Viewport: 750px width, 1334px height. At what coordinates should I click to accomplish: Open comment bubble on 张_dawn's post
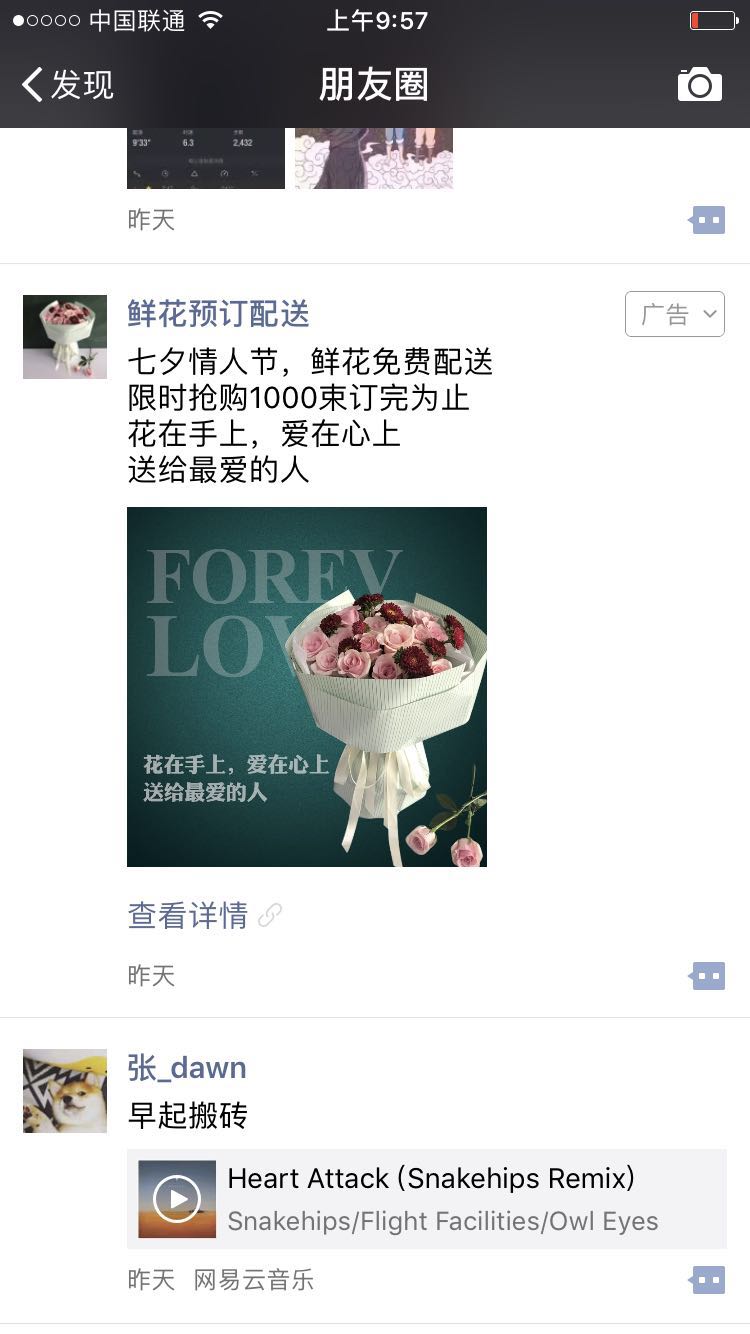click(707, 1279)
